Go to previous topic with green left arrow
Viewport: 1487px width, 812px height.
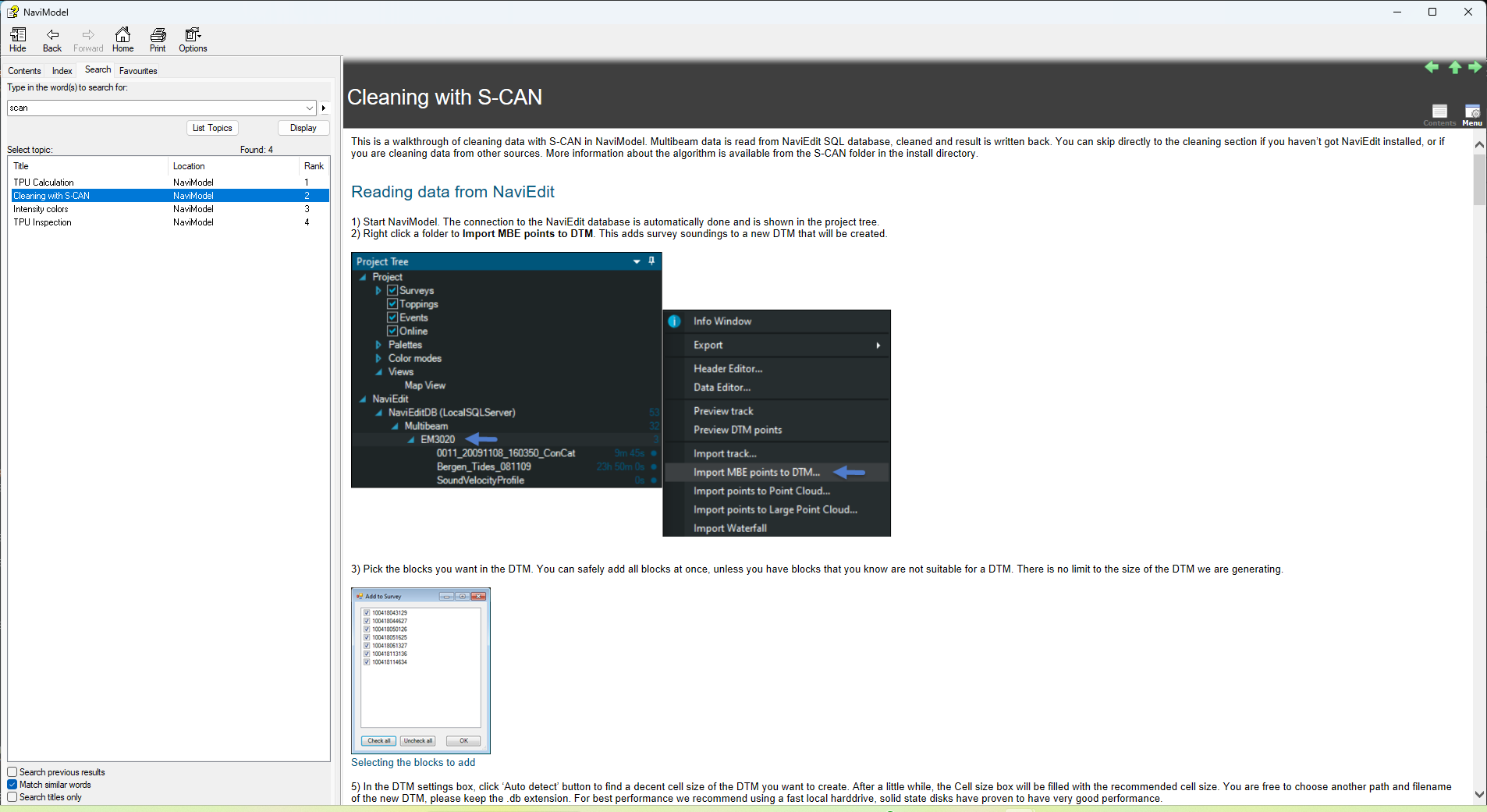point(1432,67)
